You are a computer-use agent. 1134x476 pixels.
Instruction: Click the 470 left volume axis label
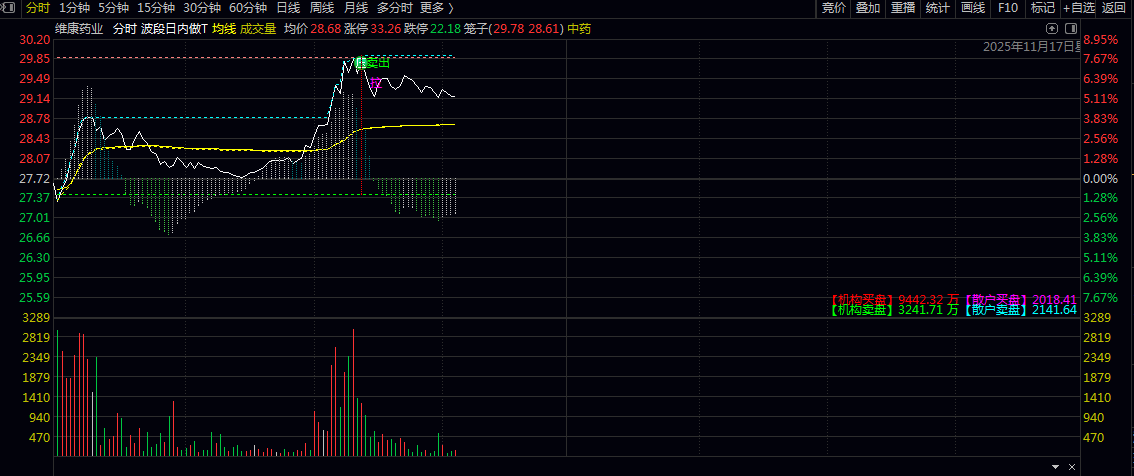[x=40, y=437]
